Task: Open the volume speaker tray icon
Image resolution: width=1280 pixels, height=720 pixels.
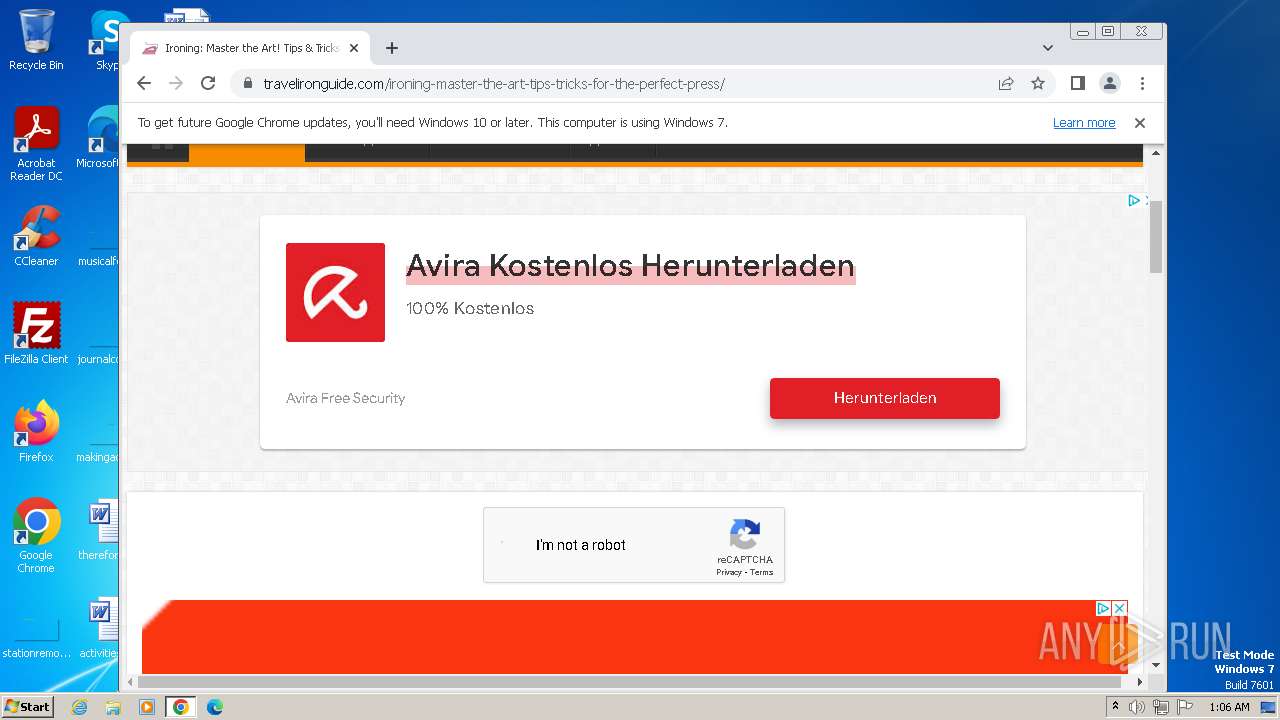Action: [x=1137, y=707]
